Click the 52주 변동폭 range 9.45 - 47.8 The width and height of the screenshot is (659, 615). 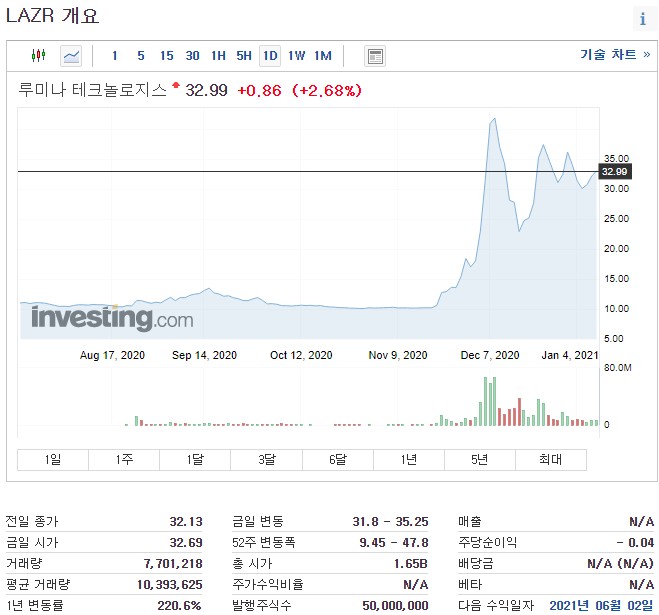(x=394, y=543)
